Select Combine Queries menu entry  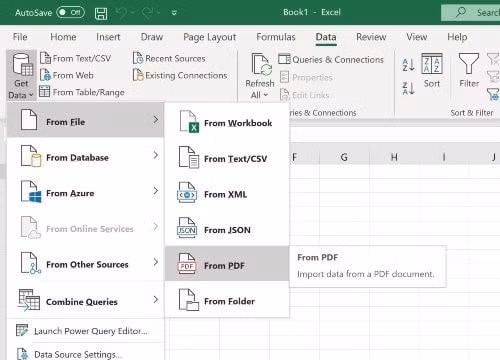[85, 300]
